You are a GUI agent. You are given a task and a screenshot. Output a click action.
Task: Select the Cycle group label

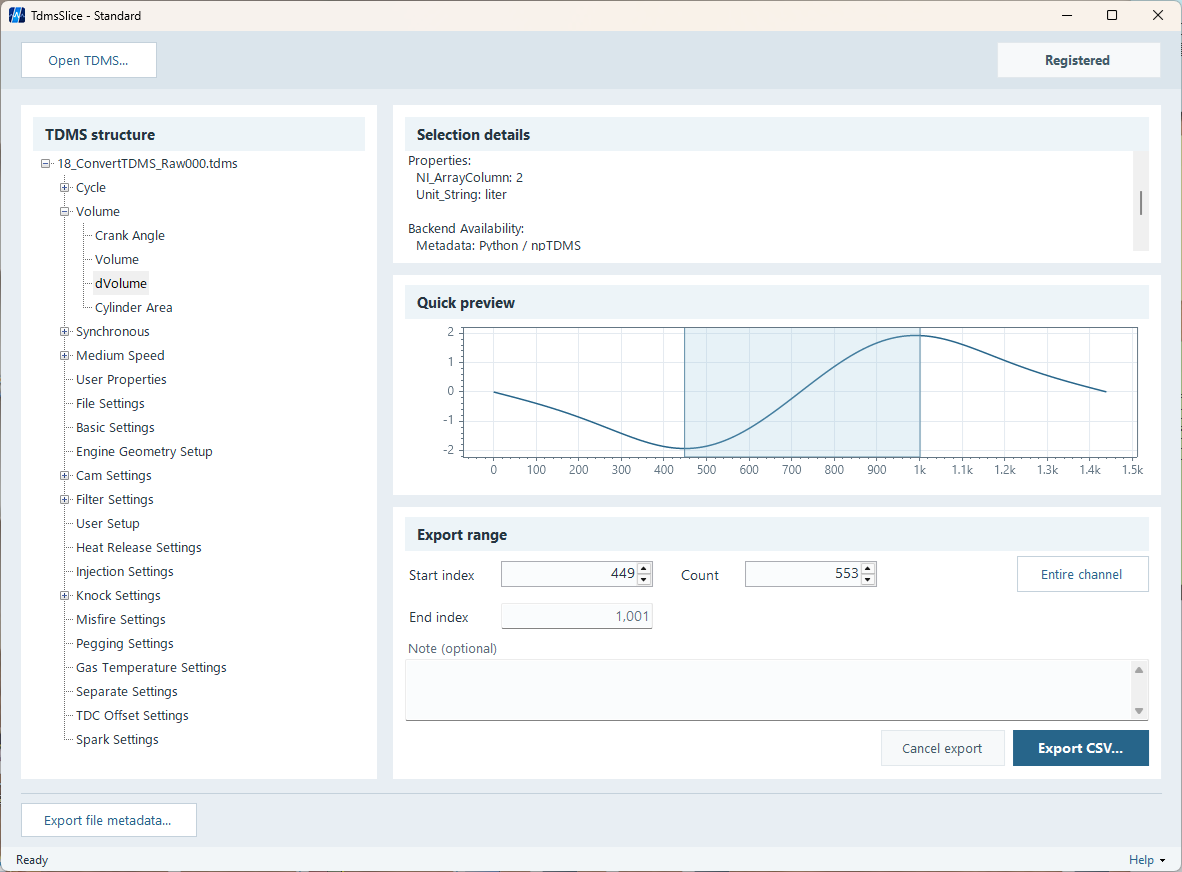tap(91, 188)
